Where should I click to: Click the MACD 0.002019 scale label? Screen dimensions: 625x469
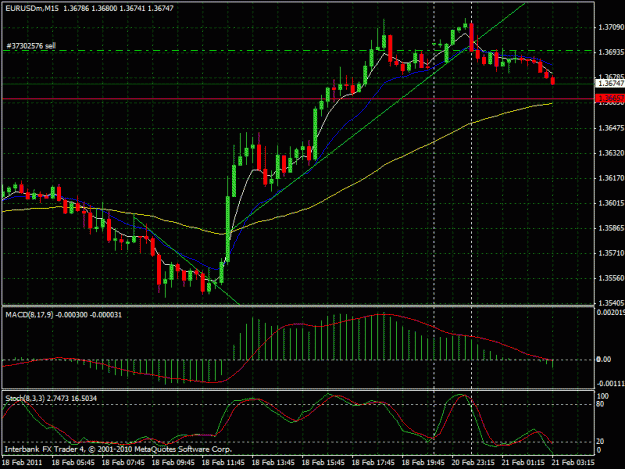(610, 312)
